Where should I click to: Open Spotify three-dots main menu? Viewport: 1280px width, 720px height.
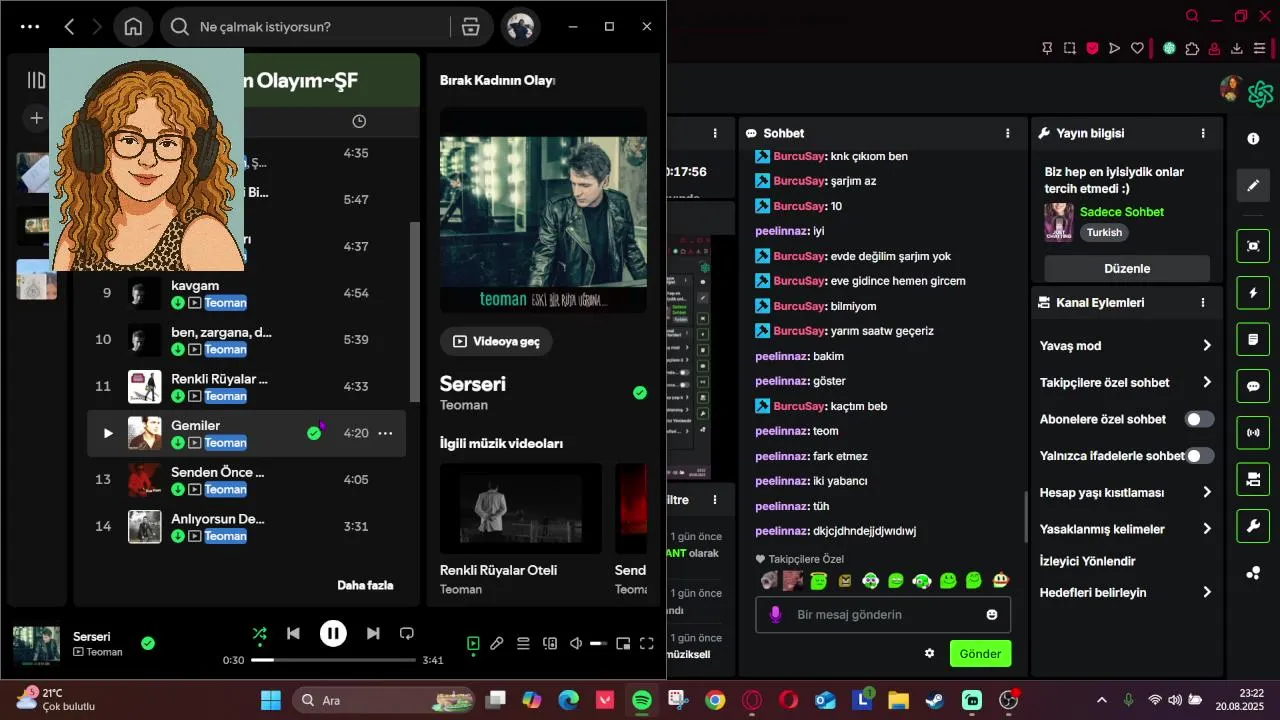(30, 27)
